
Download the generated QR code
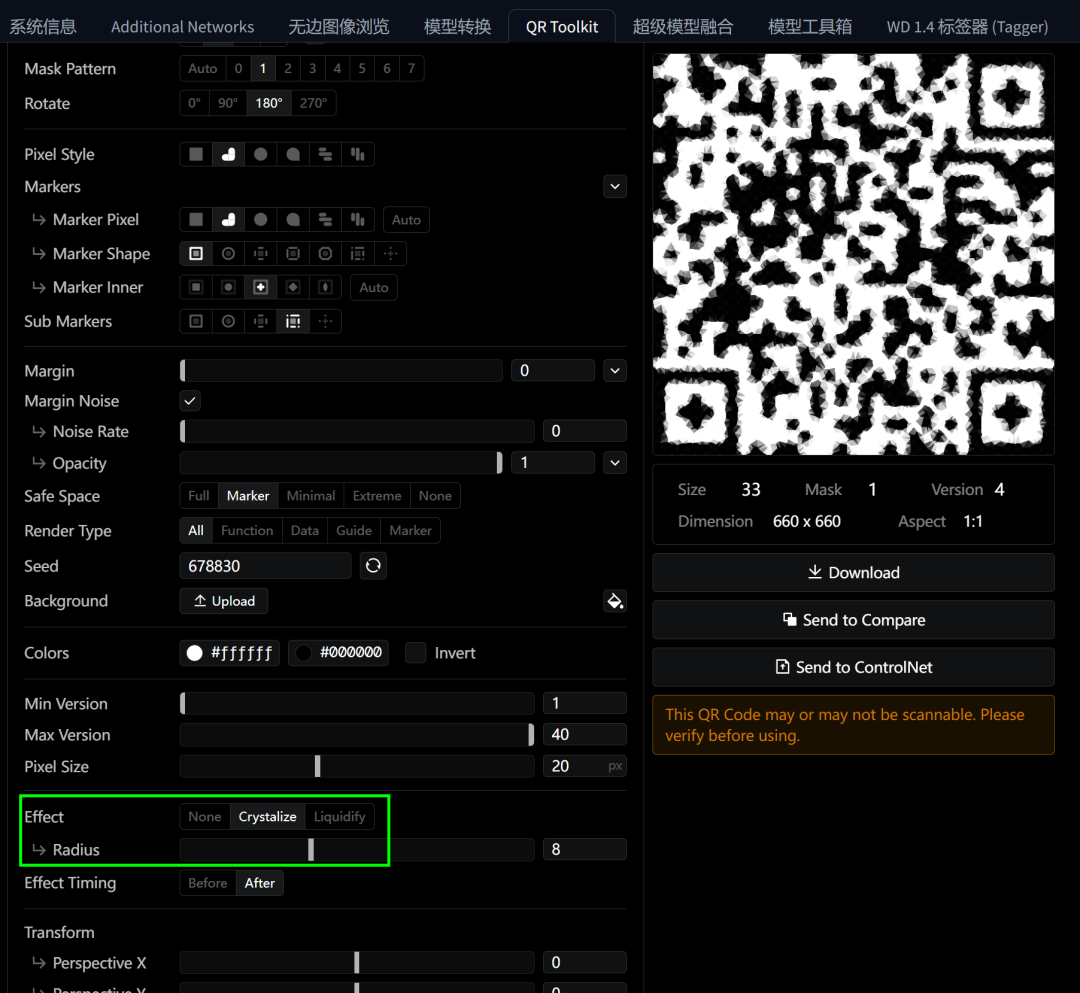pyautogui.click(x=853, y=572)
